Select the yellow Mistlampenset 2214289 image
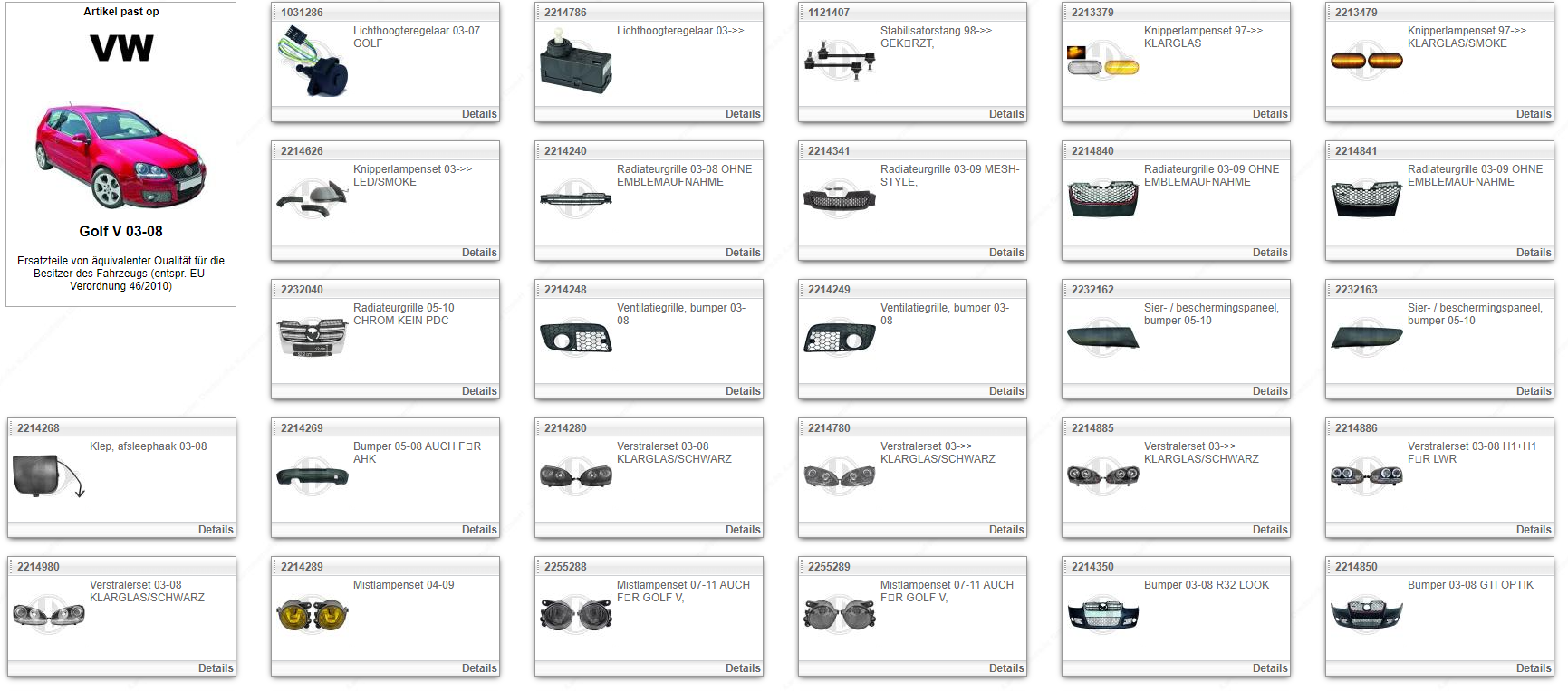The height and width of the screenshot is (691, 1568). pos(312,615)
